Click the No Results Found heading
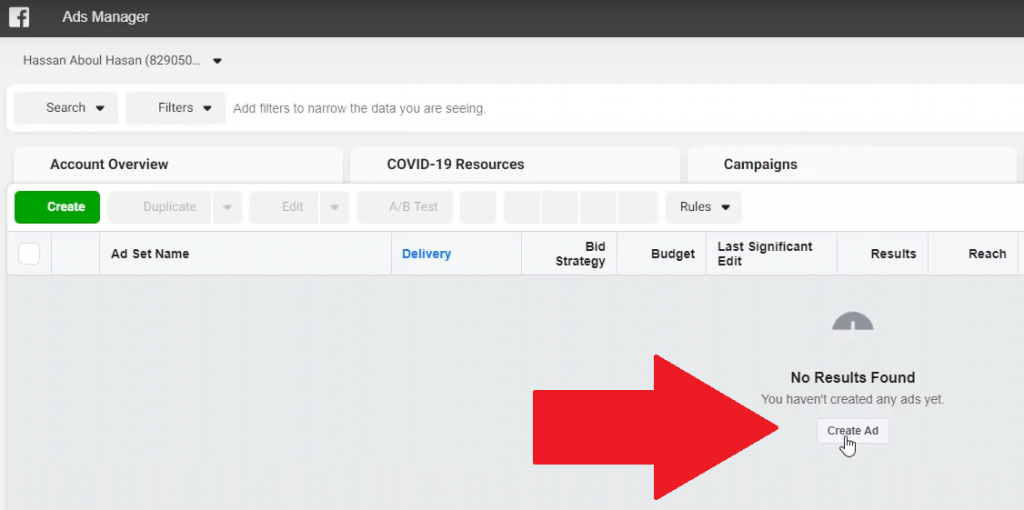 tap(853, 377)
